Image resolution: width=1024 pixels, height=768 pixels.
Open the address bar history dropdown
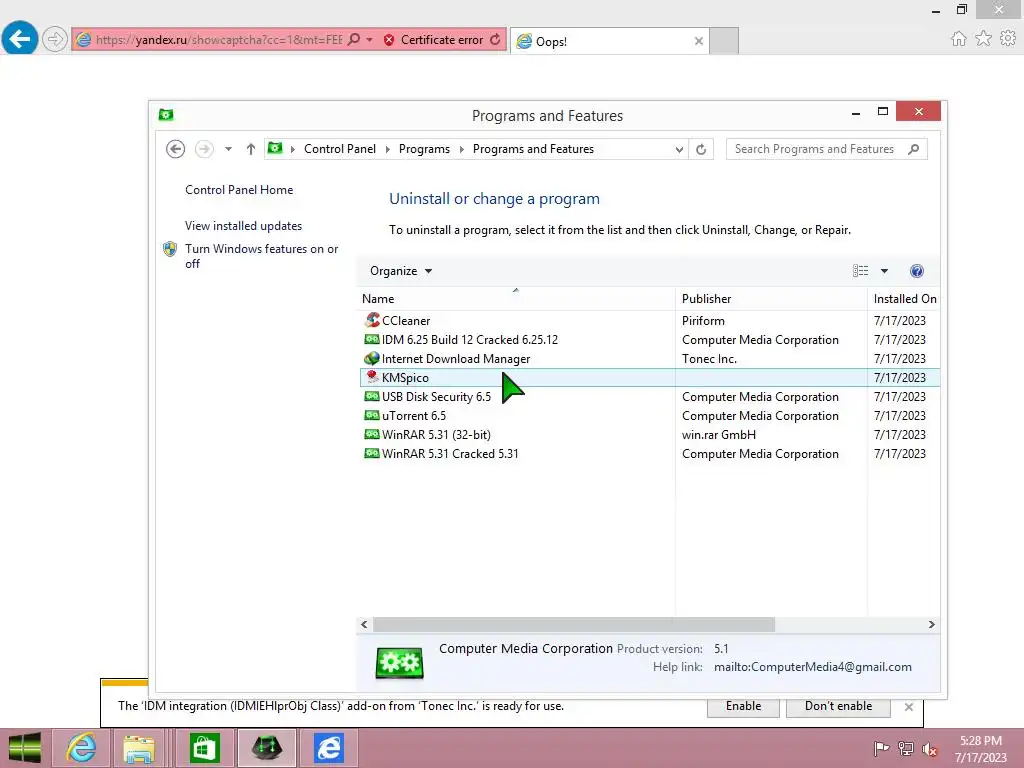[x=679, y=149]
